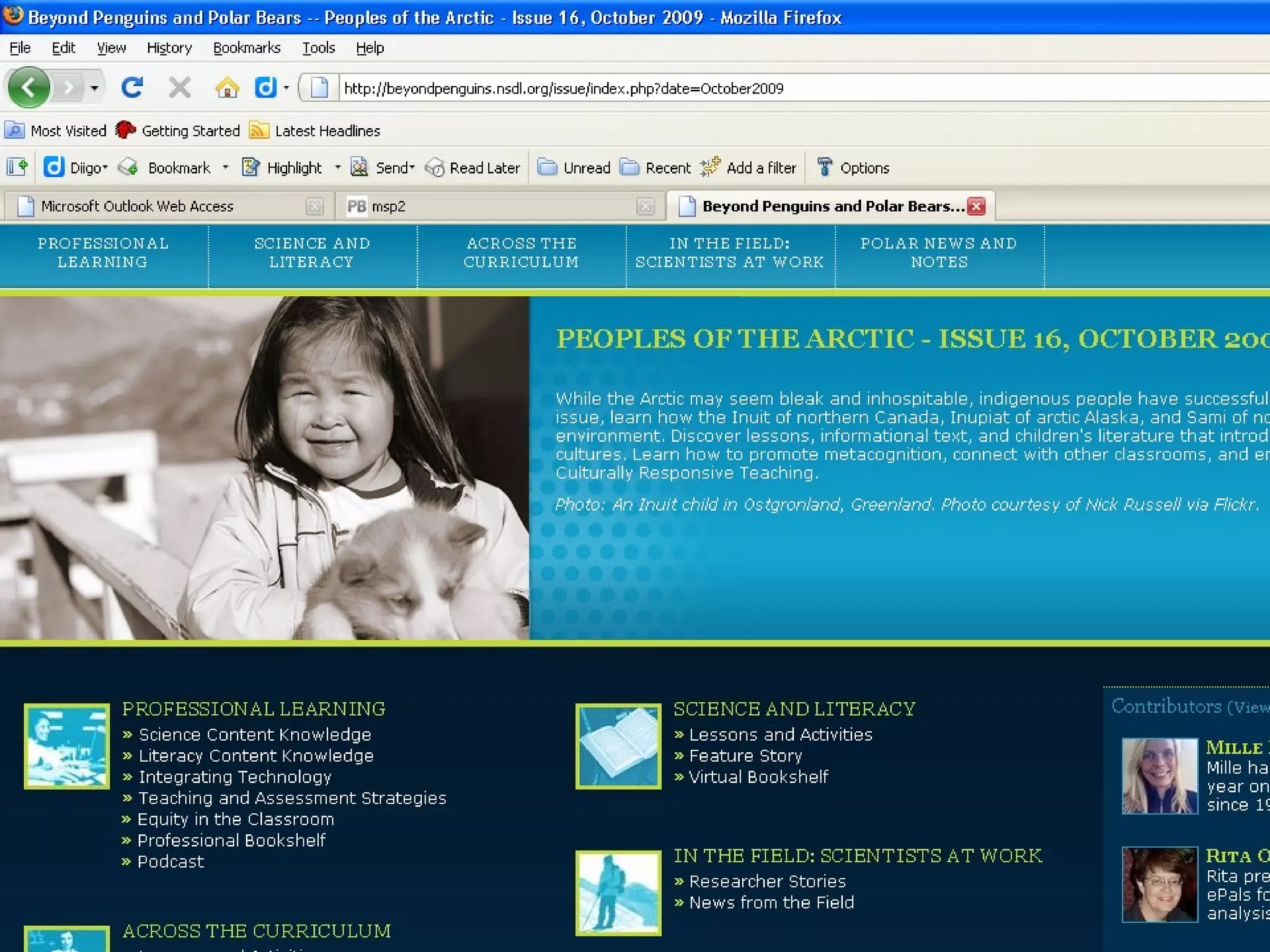Expand the Highlight color dropdown arrow
This screenshot has height=952, width=1270.
pyautogui.click(x=338, y=167)
